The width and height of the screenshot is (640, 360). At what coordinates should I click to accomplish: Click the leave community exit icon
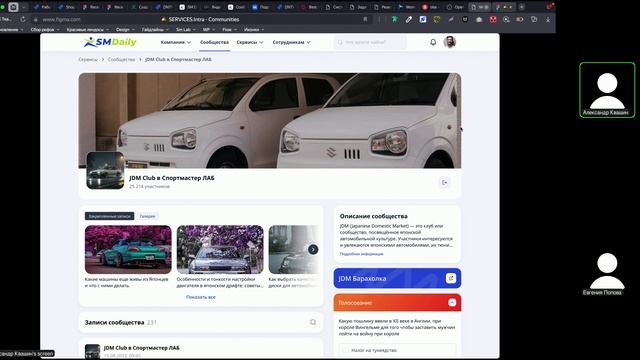pyautogui.click(x=444, y=182)
